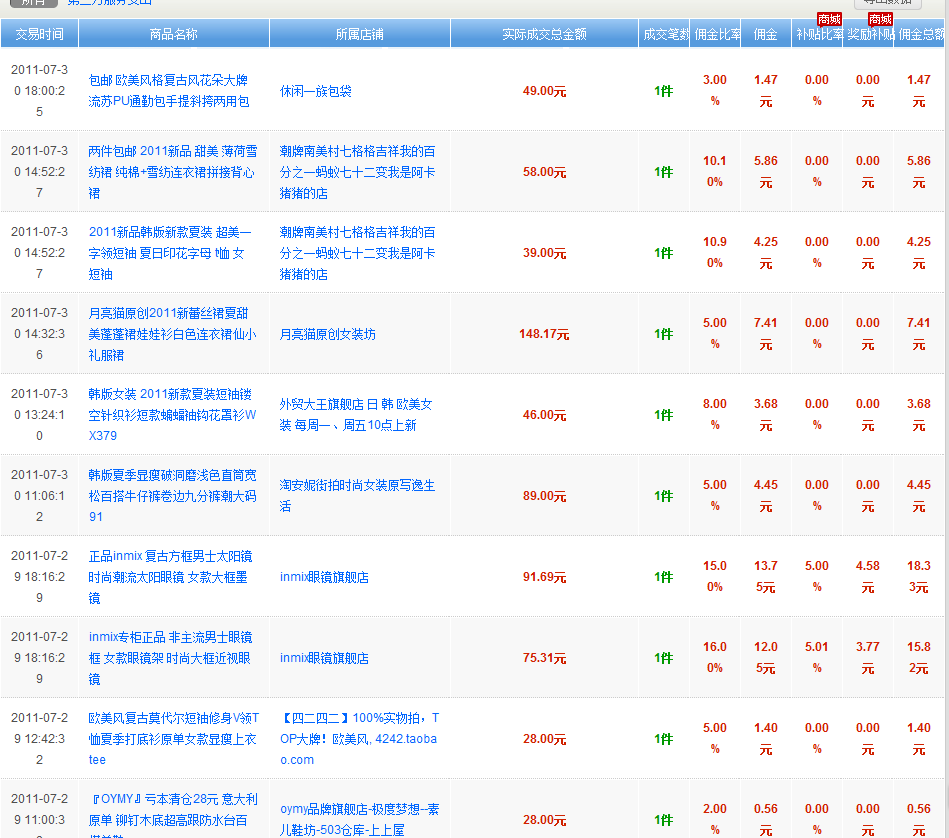949x838 pixels.
Task: Open 潮牌南美村 shop link in 39.00元 row
Action: pos(357,253)
